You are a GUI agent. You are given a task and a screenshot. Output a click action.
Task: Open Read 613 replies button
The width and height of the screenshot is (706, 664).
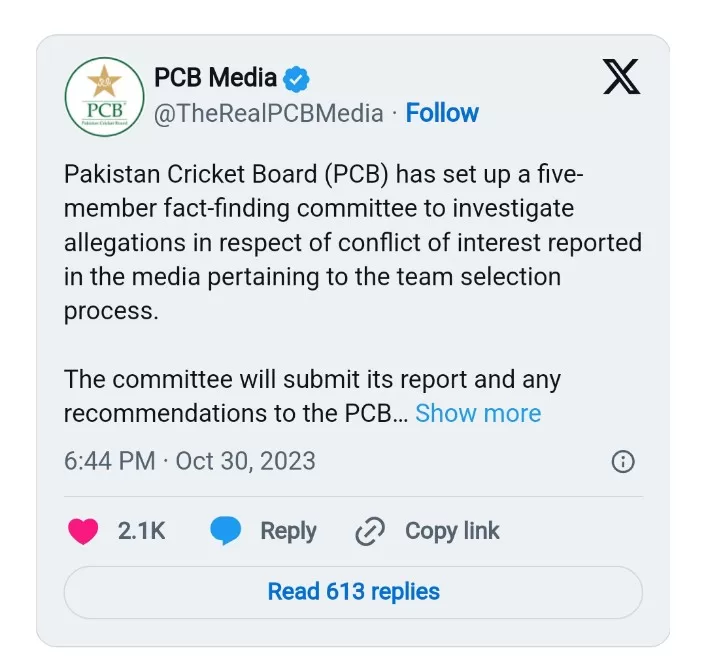point(353,591)
